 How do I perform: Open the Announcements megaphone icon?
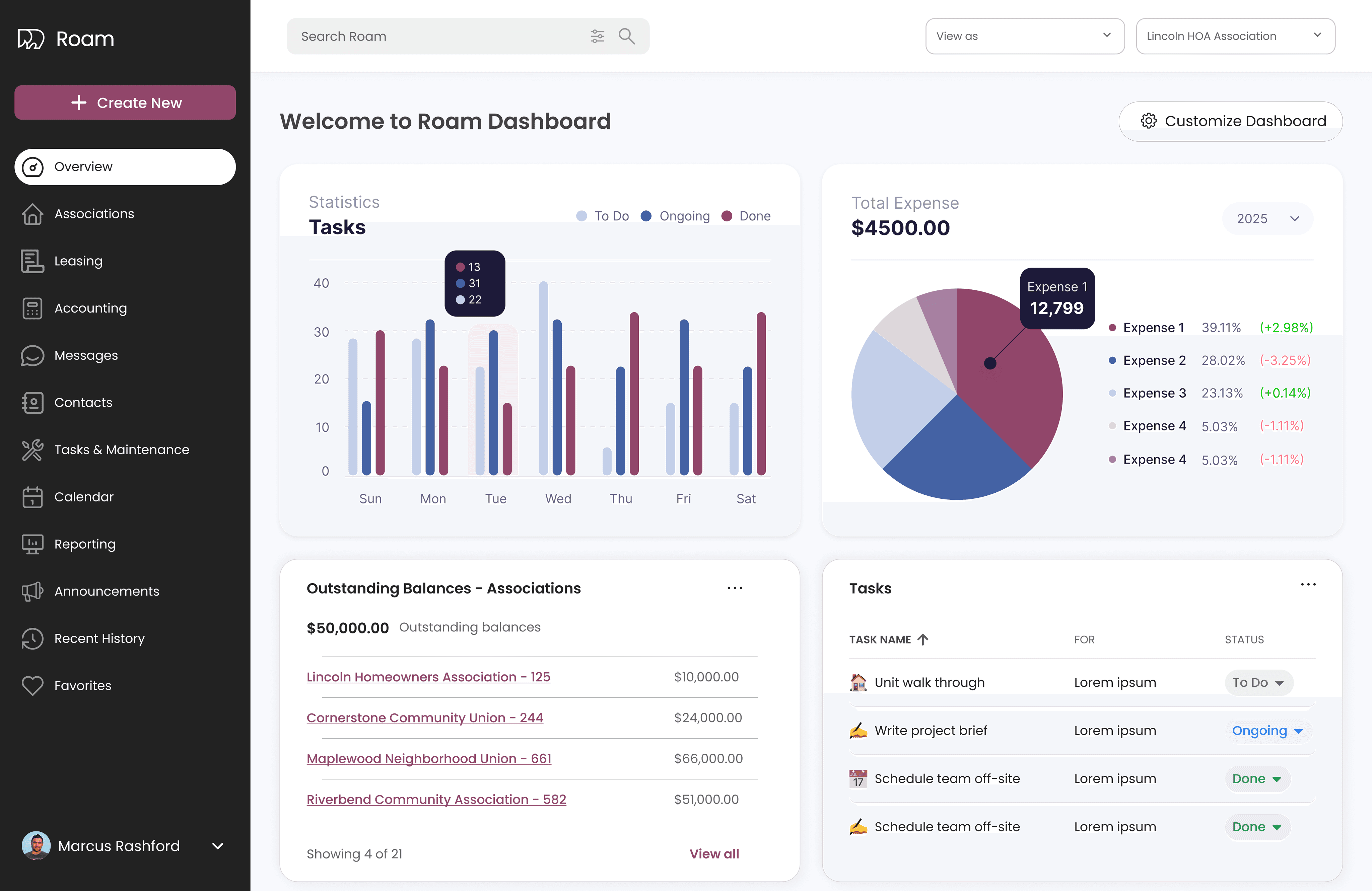click(32, 591)
